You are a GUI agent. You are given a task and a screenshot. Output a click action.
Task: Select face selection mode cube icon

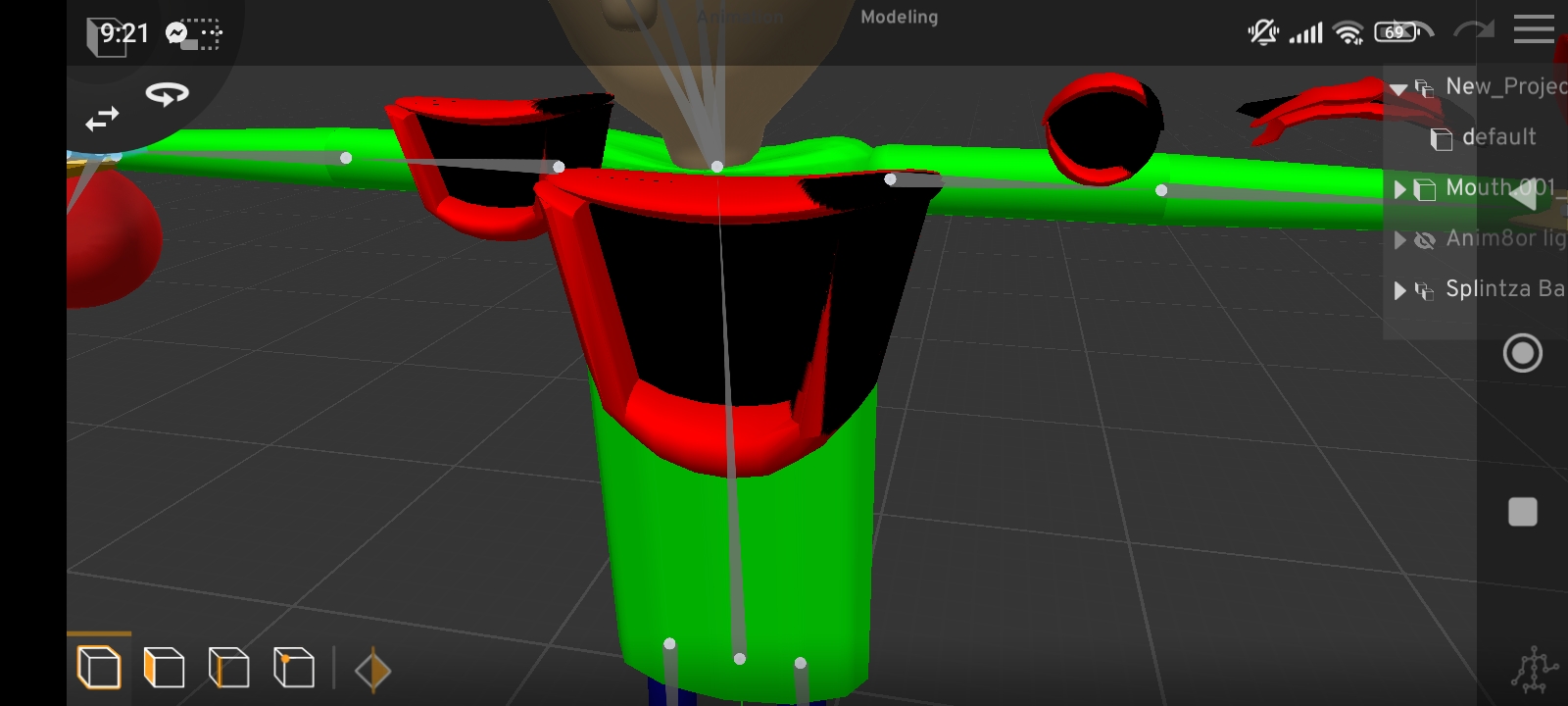[164, 669]
